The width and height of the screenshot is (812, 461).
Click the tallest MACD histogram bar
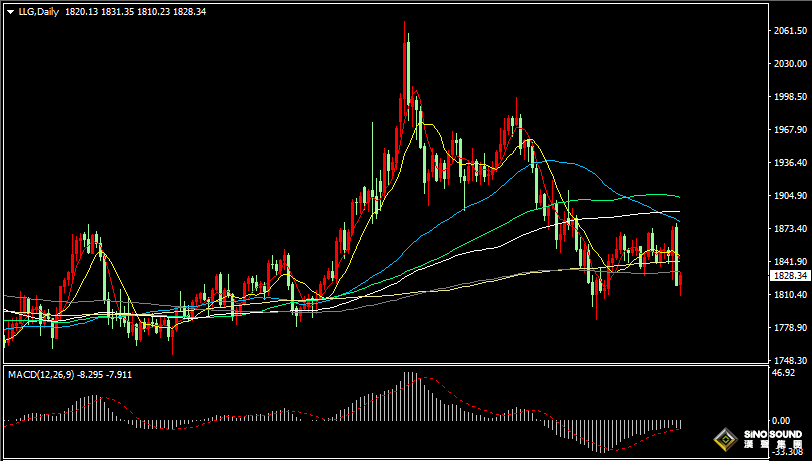409,396
